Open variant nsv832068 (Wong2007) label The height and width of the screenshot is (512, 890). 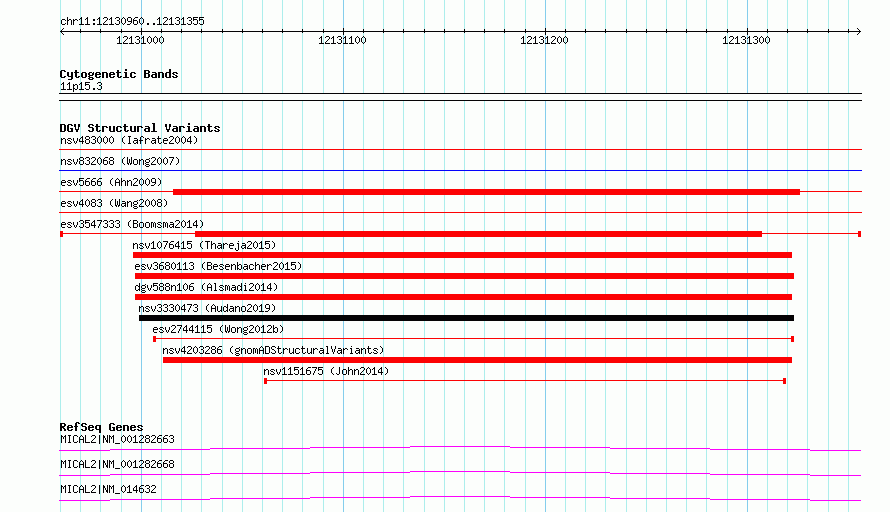tap(120, 161)
